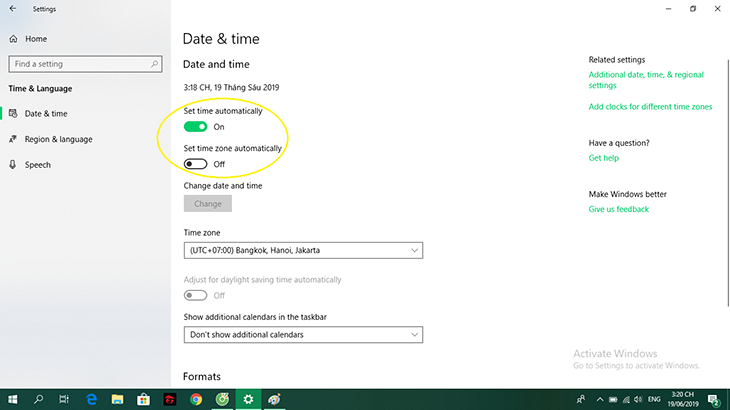Launch Google Chrome from the taskbar
The image size is (730, 410).
point(196,399)
